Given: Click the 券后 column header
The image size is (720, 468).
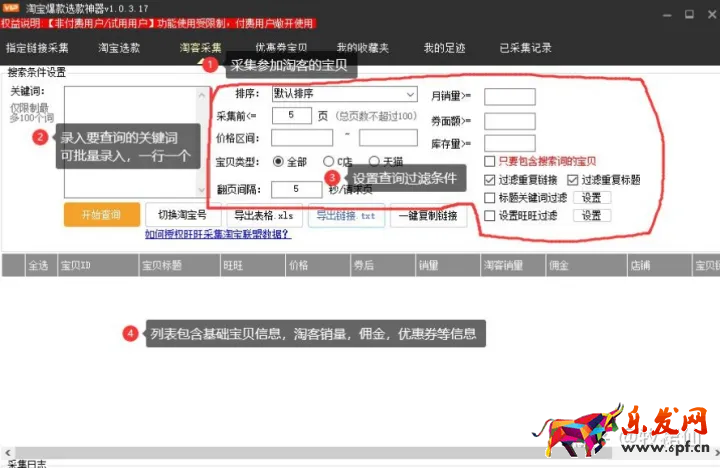Looking at the screenshot, I should (x=383, y=265).
